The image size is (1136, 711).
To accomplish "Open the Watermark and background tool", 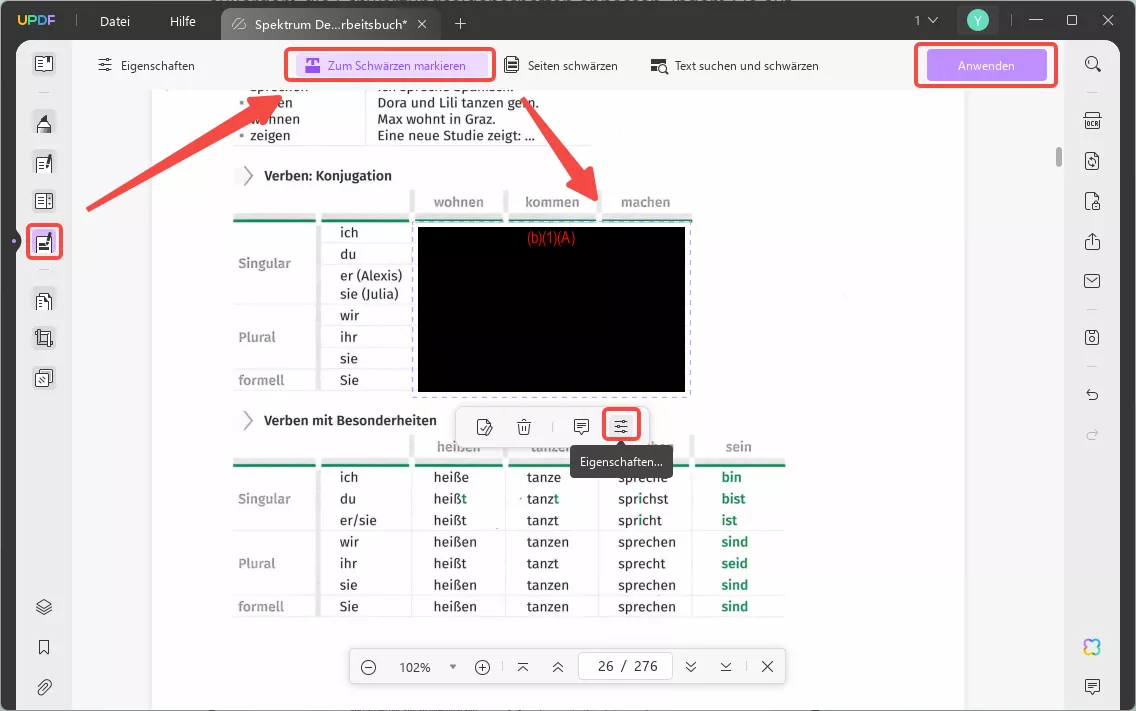I will click(43, 378).
